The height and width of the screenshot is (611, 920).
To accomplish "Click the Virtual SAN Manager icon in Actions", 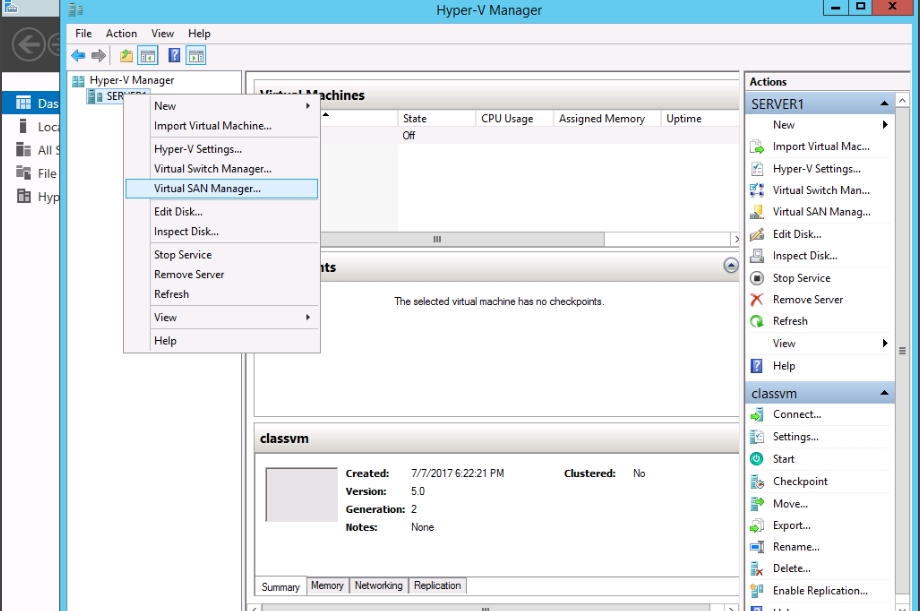I will click(757, 212).
